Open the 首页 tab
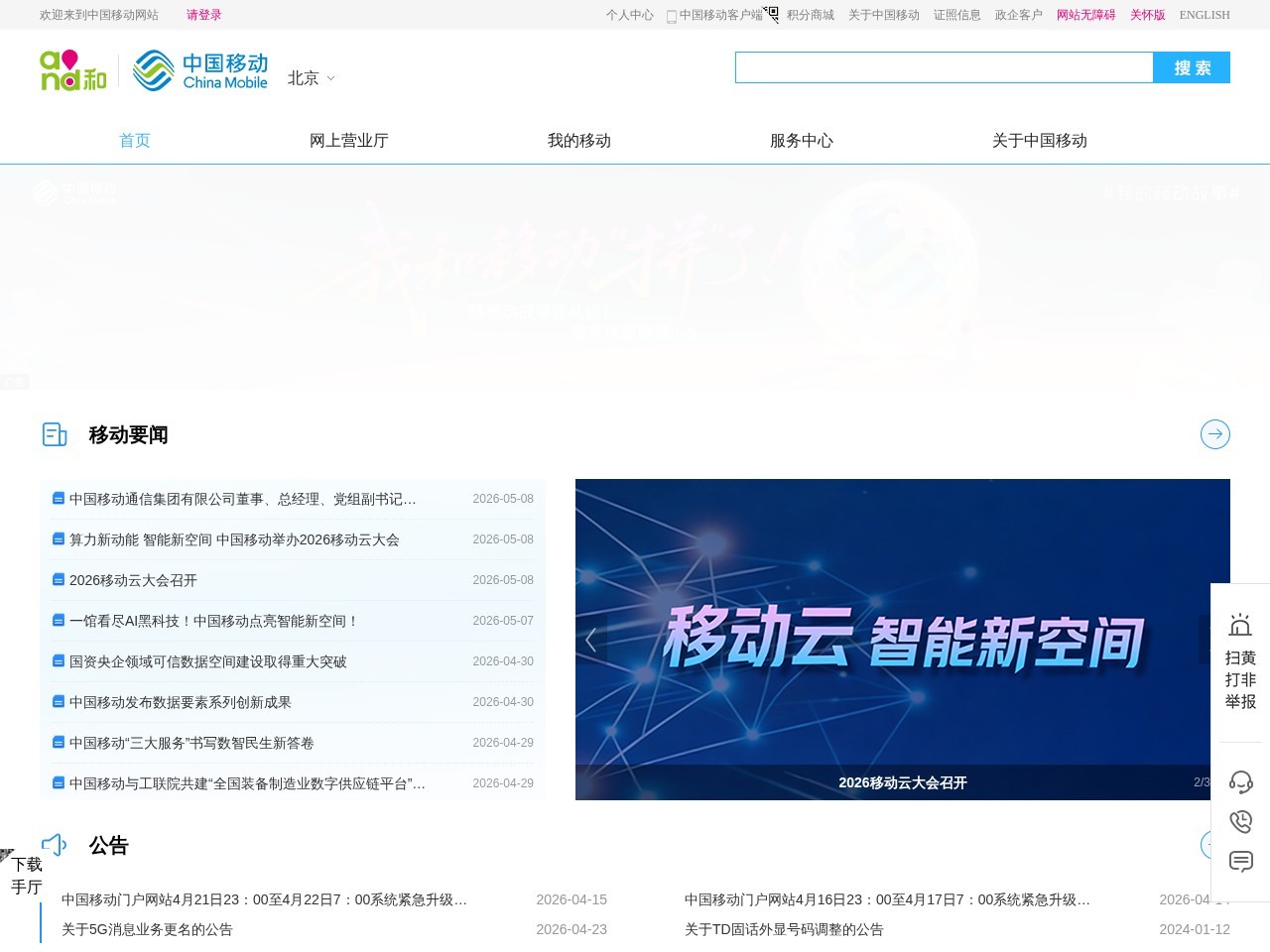 click(135, 141)
